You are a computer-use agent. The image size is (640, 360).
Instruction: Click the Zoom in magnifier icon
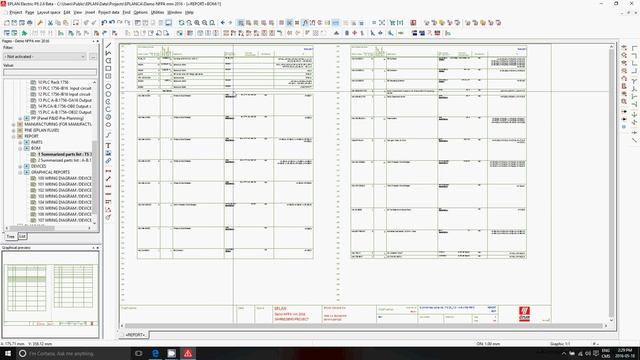197,23
